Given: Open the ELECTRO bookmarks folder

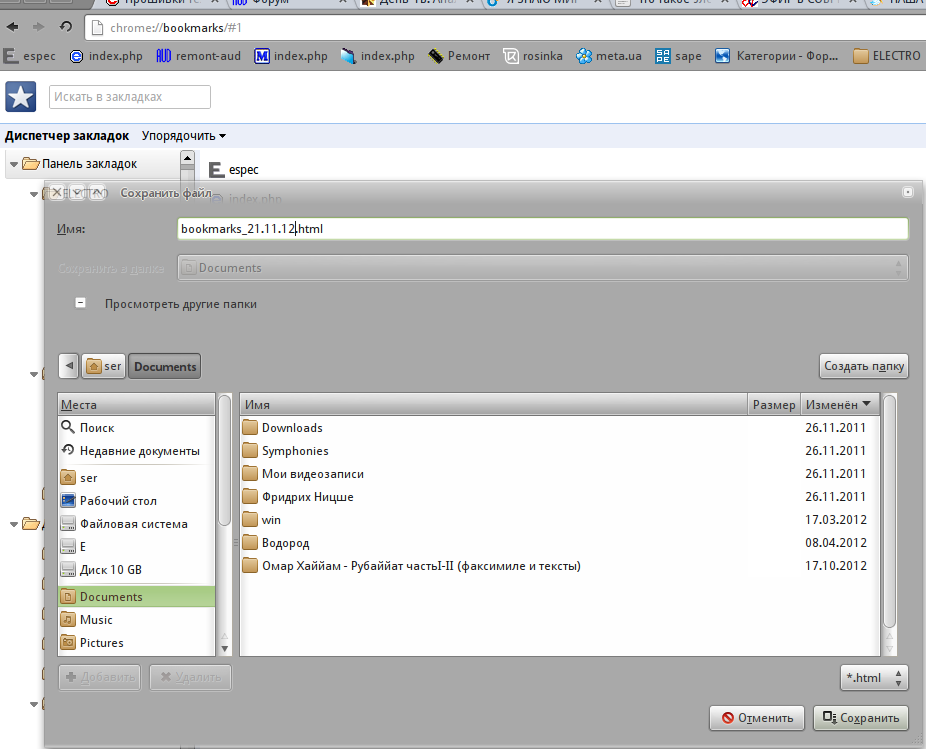Looking at the screenshot, I should [886, 56].
